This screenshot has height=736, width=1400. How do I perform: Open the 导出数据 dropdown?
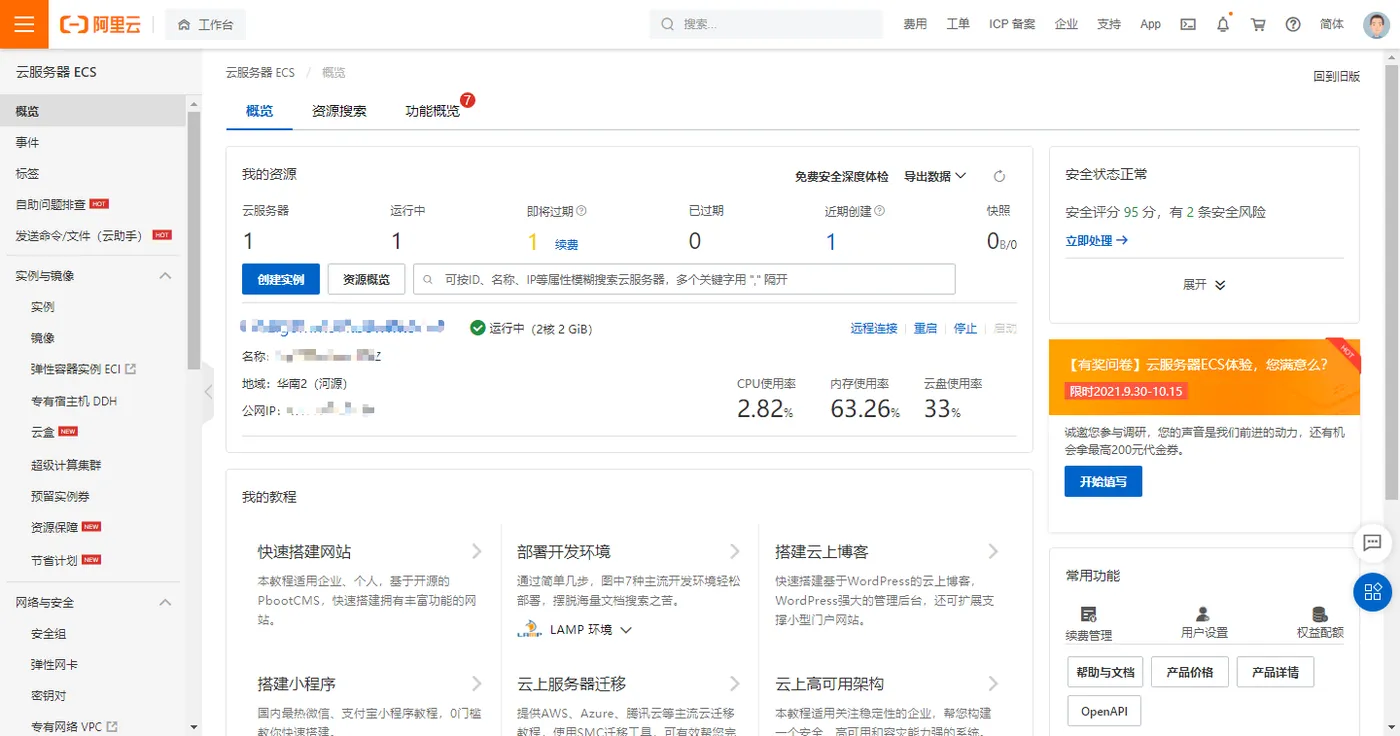point(935,176)
